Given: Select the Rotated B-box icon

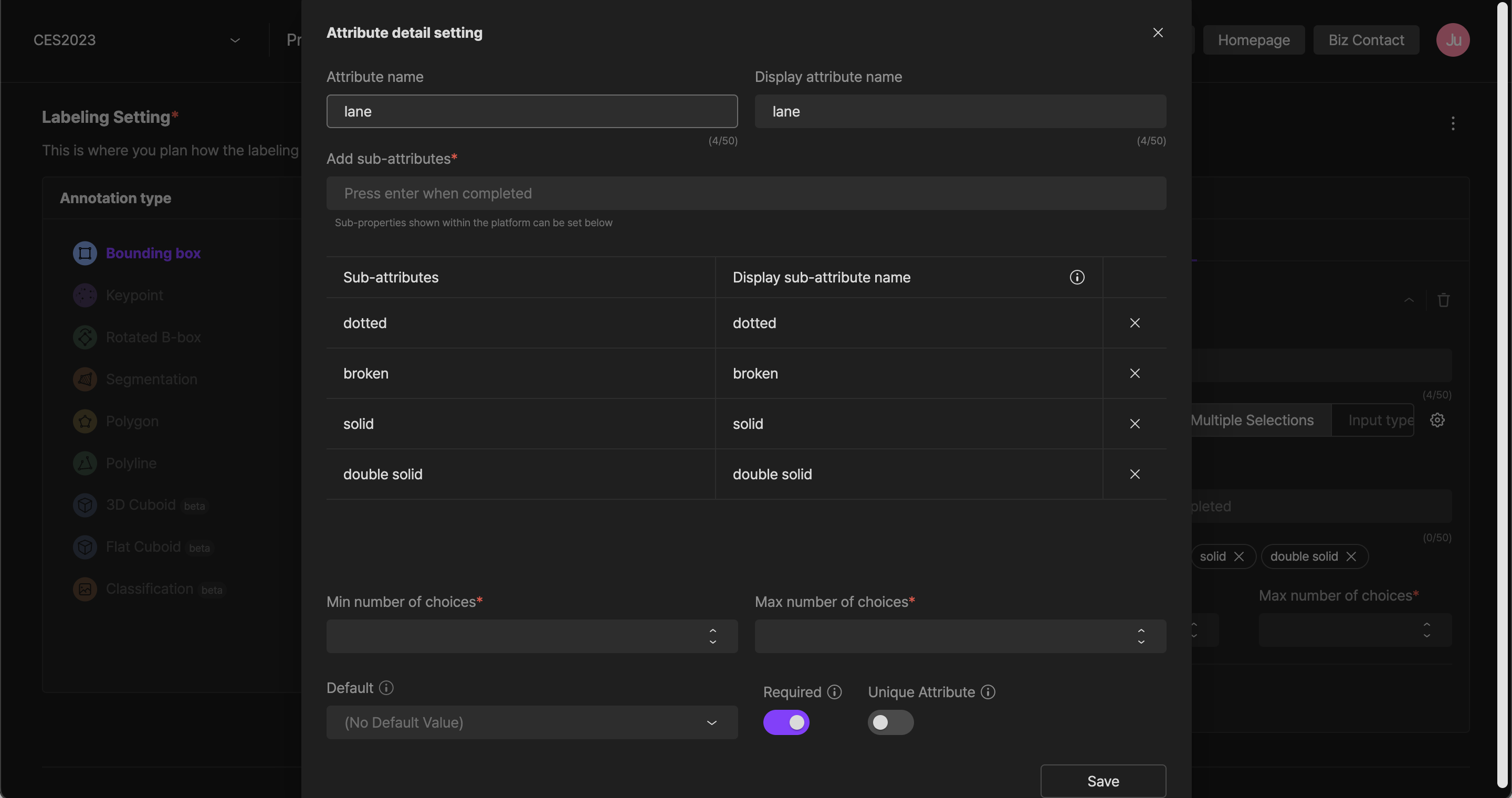Looking at the screenshot, I should (x=85, y=338).
